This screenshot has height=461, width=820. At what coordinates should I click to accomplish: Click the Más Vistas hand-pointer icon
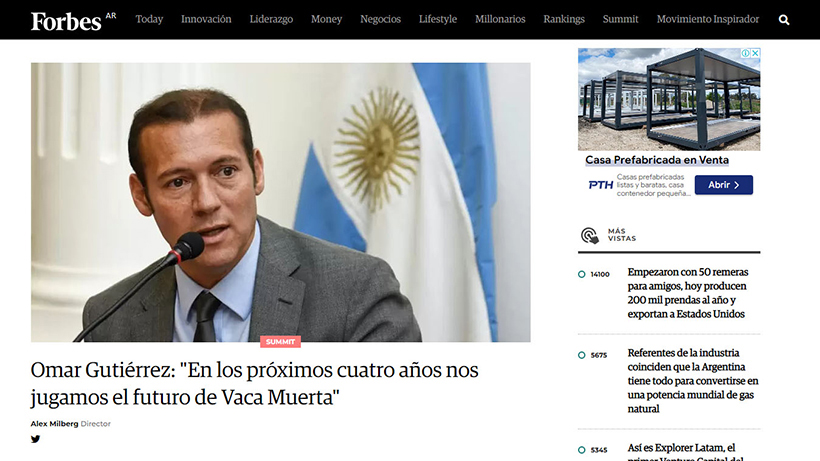point(590,235)
